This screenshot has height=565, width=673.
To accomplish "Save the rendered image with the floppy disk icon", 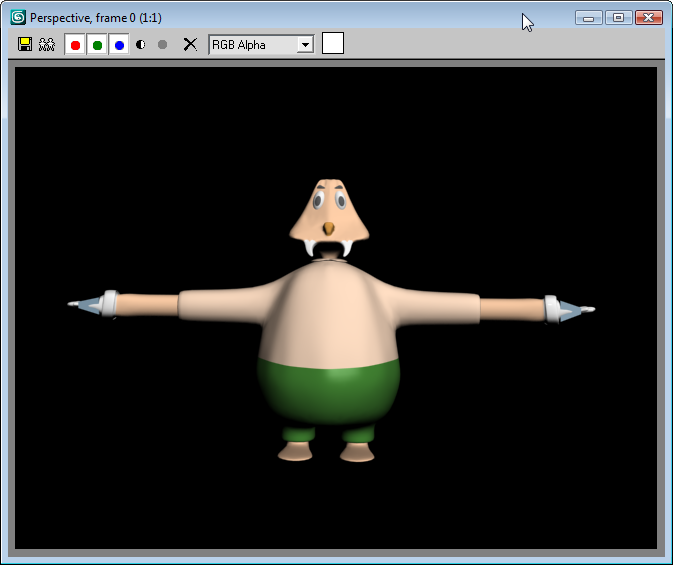I will coord(25,44).
